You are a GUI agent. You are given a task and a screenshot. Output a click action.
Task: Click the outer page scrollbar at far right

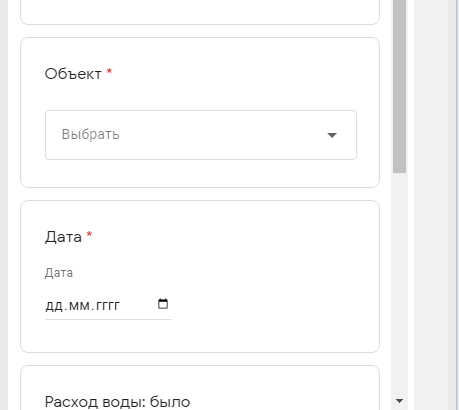[453, 205]
